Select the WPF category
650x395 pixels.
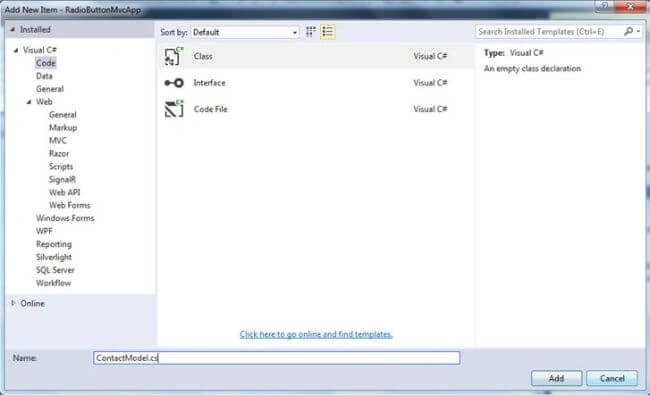pyautogui.click(x=44, y=231)
